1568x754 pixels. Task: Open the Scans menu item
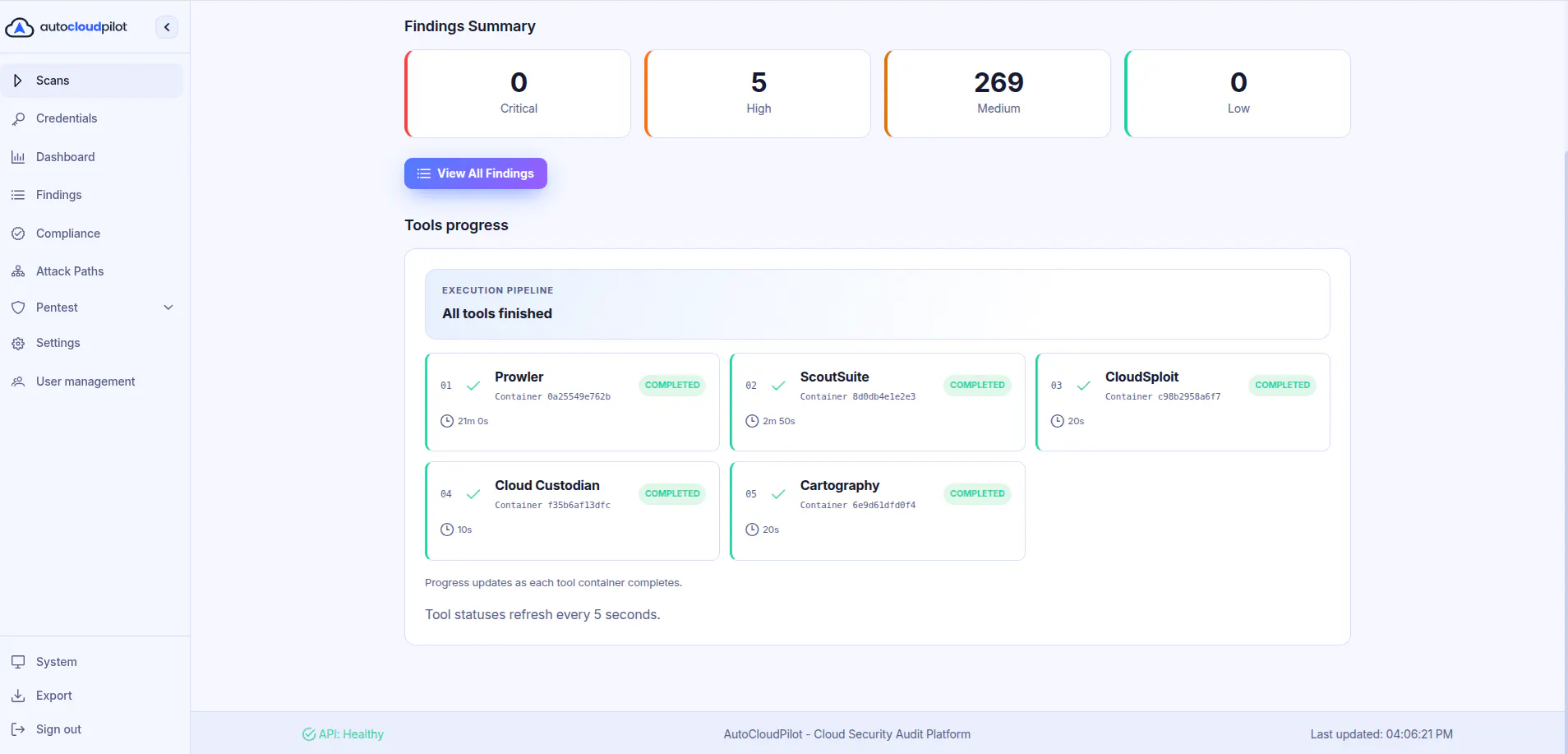click(92, 81)
